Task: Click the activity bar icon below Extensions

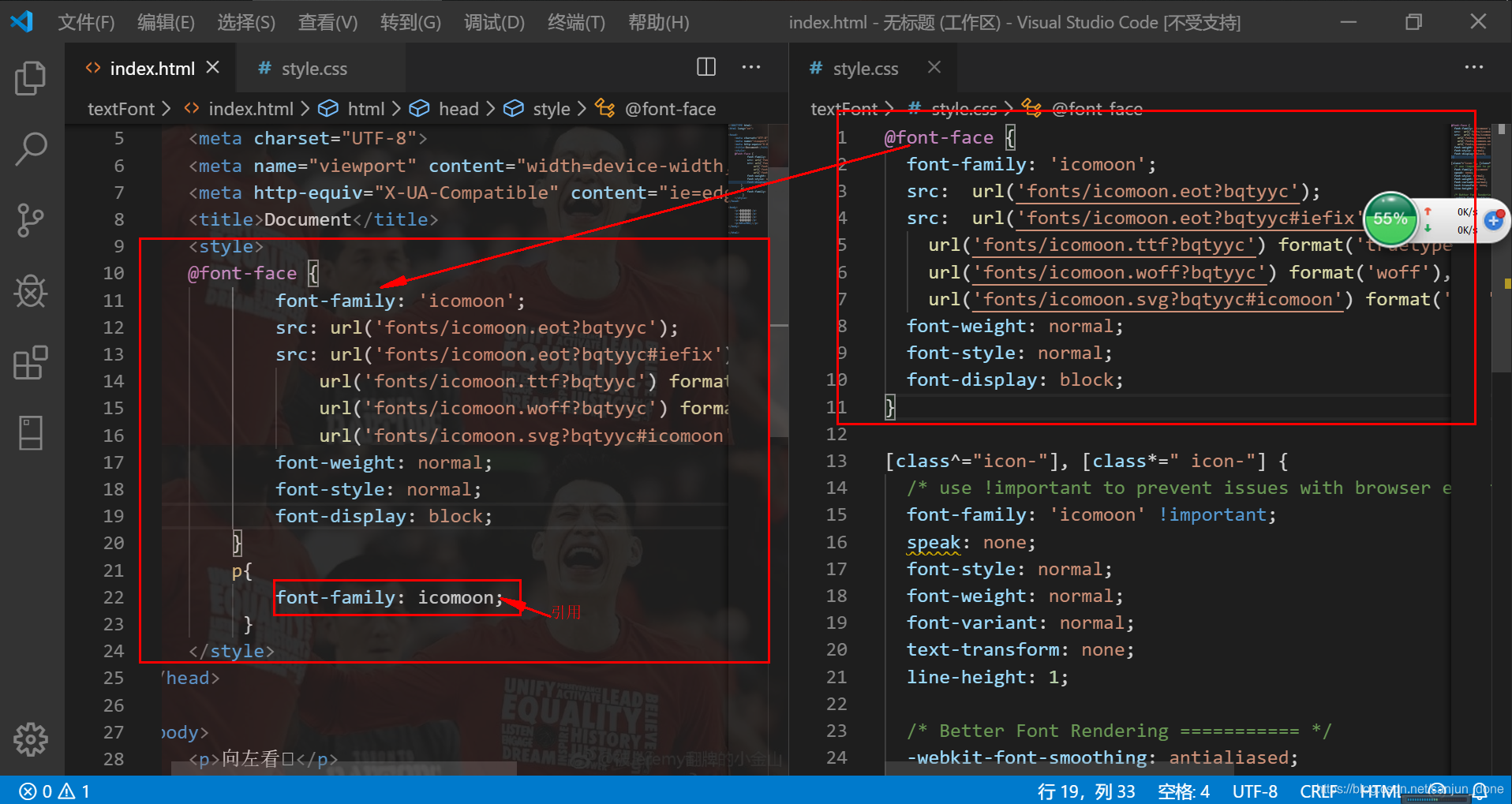Action: tap(31, 433)
